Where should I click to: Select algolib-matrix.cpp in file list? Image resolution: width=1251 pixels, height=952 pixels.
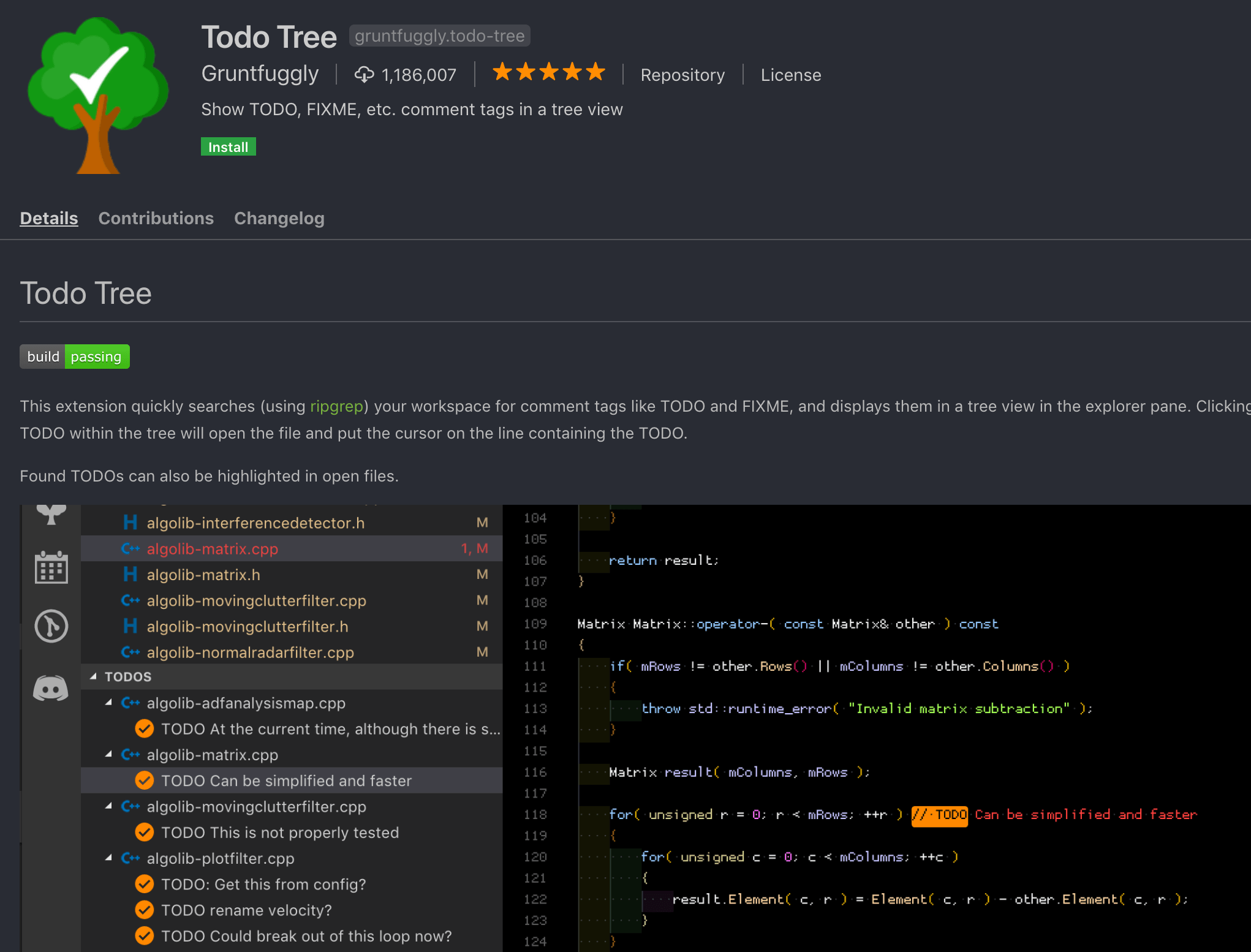(212, 549)
